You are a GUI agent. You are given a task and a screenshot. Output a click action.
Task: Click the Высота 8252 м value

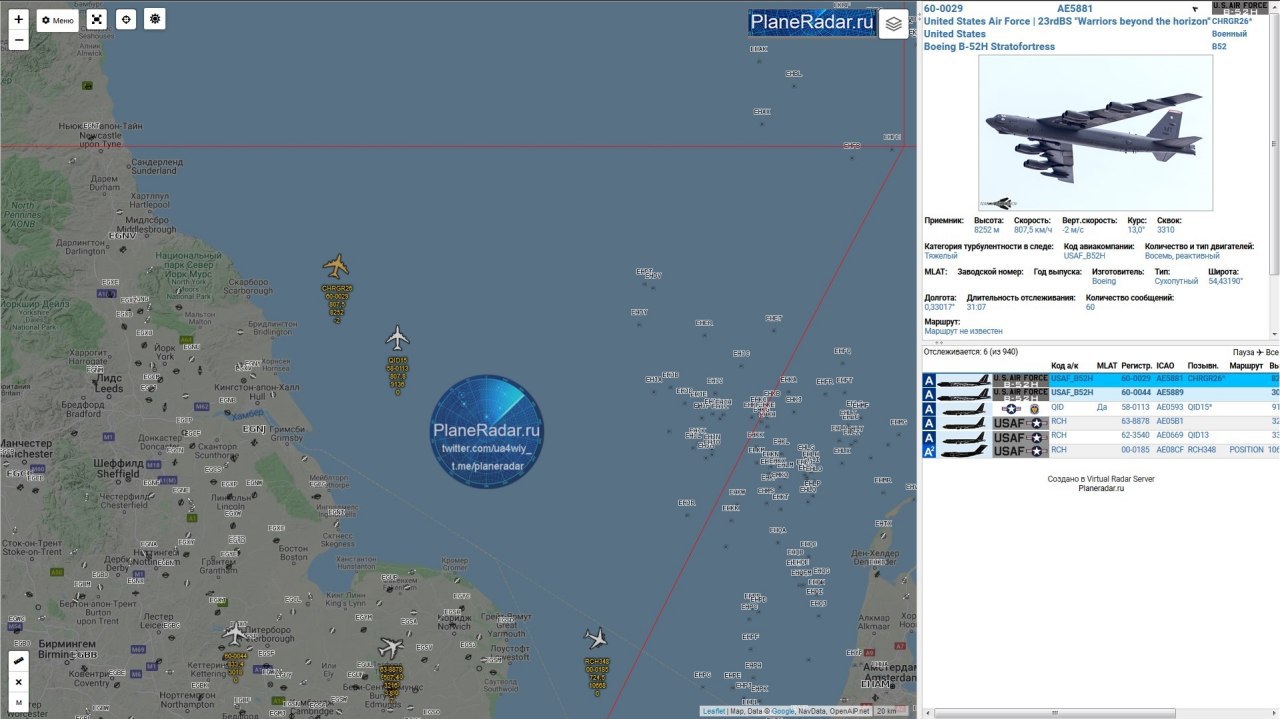pyautogui.click(x=988, y=230)
